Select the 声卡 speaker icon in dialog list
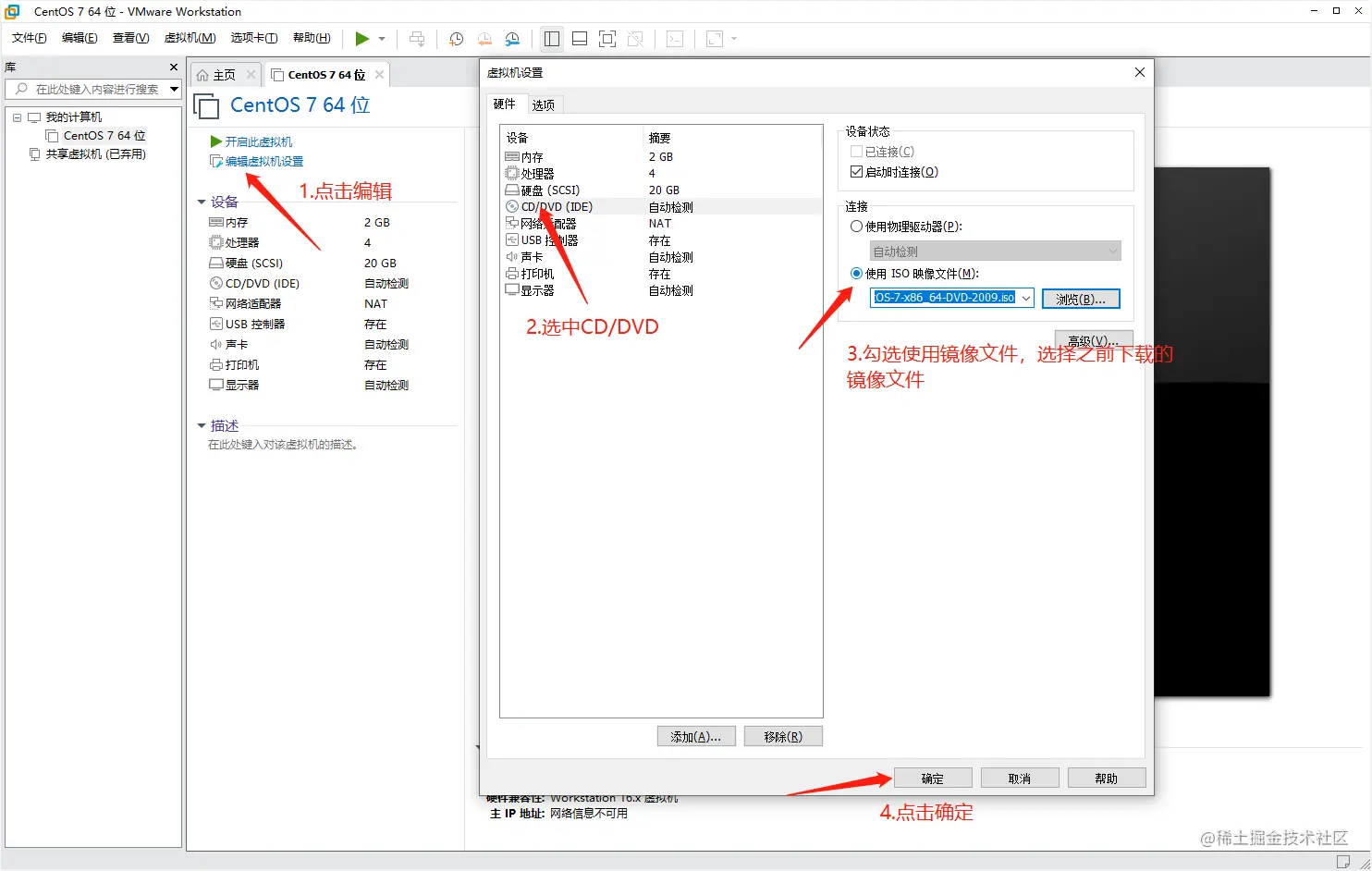Viewport: 1372px width, 871px height. click(x=512, y=256)
